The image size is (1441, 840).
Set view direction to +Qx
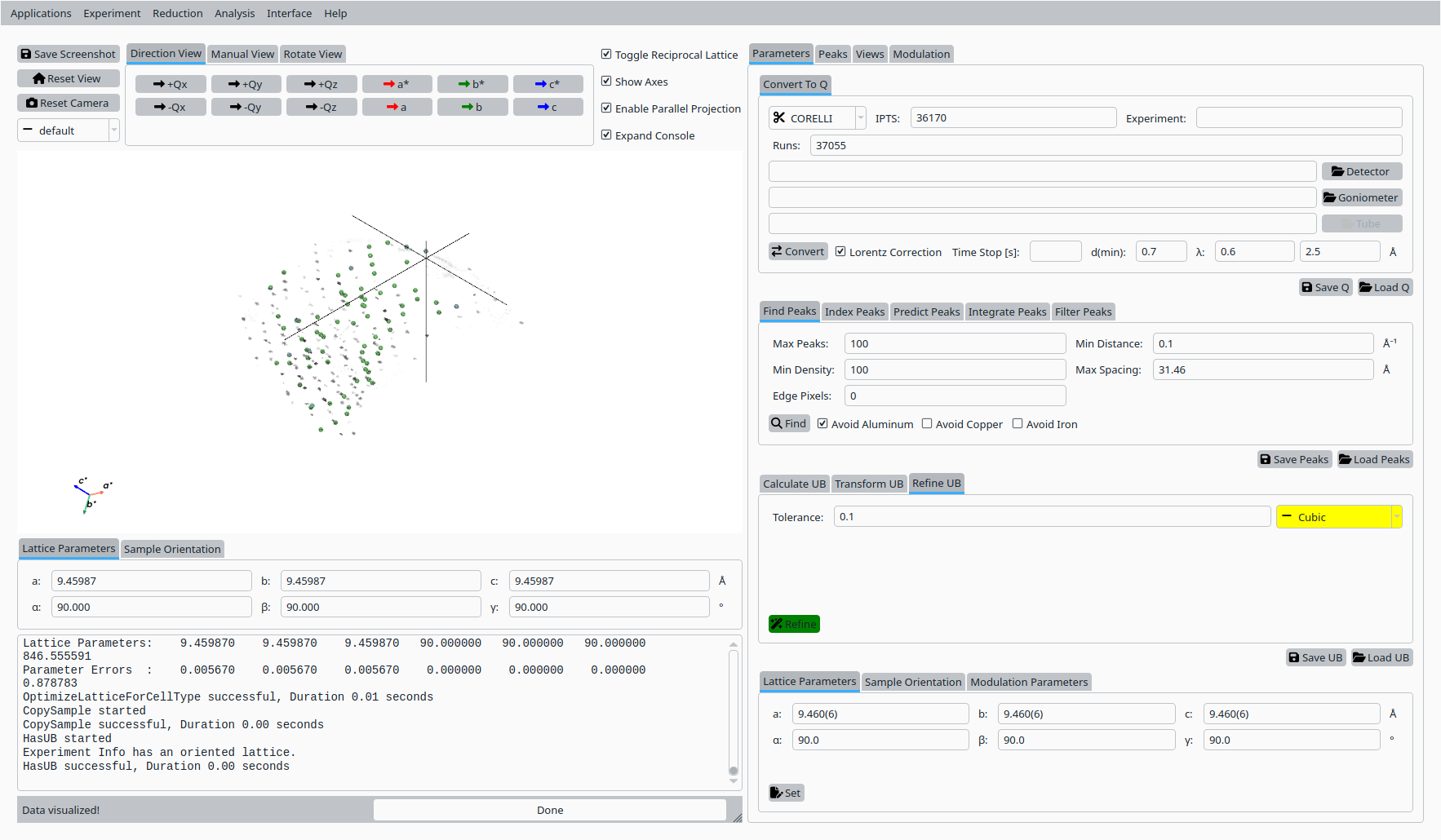tap(171, 84)
